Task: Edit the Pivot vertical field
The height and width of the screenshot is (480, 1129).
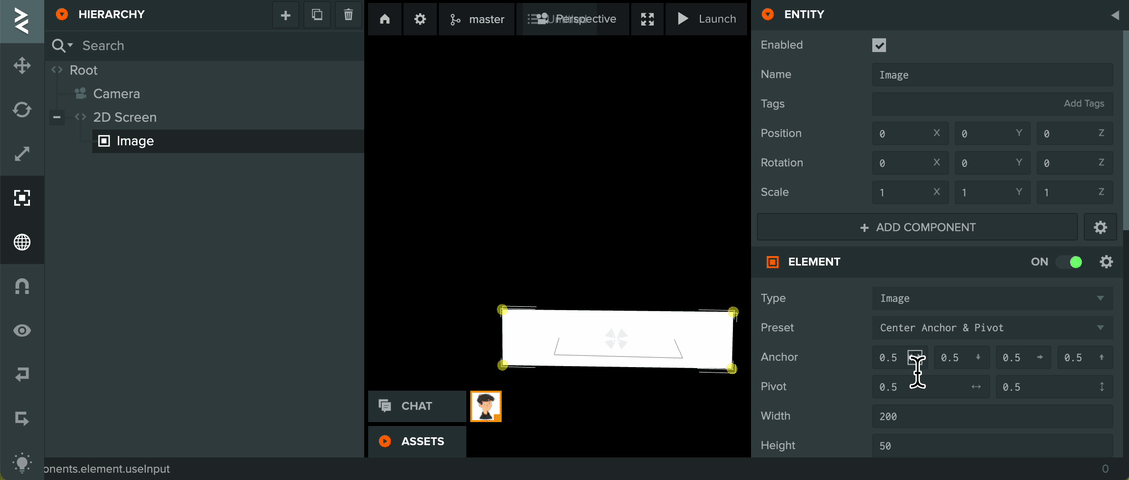Action: tap(1055, 387)
